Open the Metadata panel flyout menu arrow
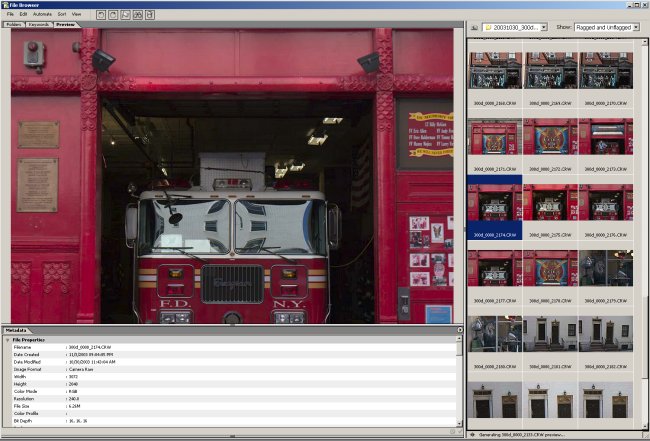The width and height of the screenshot is (650, 441). [460, 330]
